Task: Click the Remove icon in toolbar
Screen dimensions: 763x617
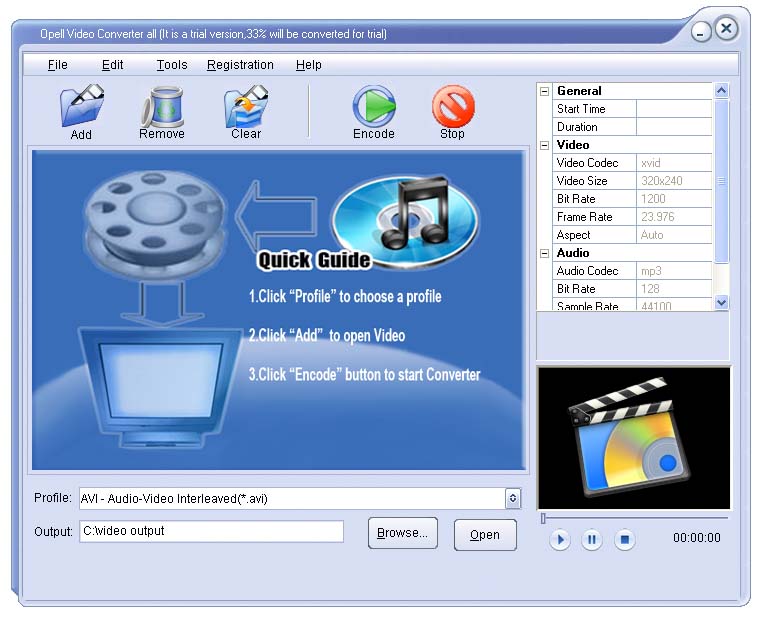Action: click(161, 109)
